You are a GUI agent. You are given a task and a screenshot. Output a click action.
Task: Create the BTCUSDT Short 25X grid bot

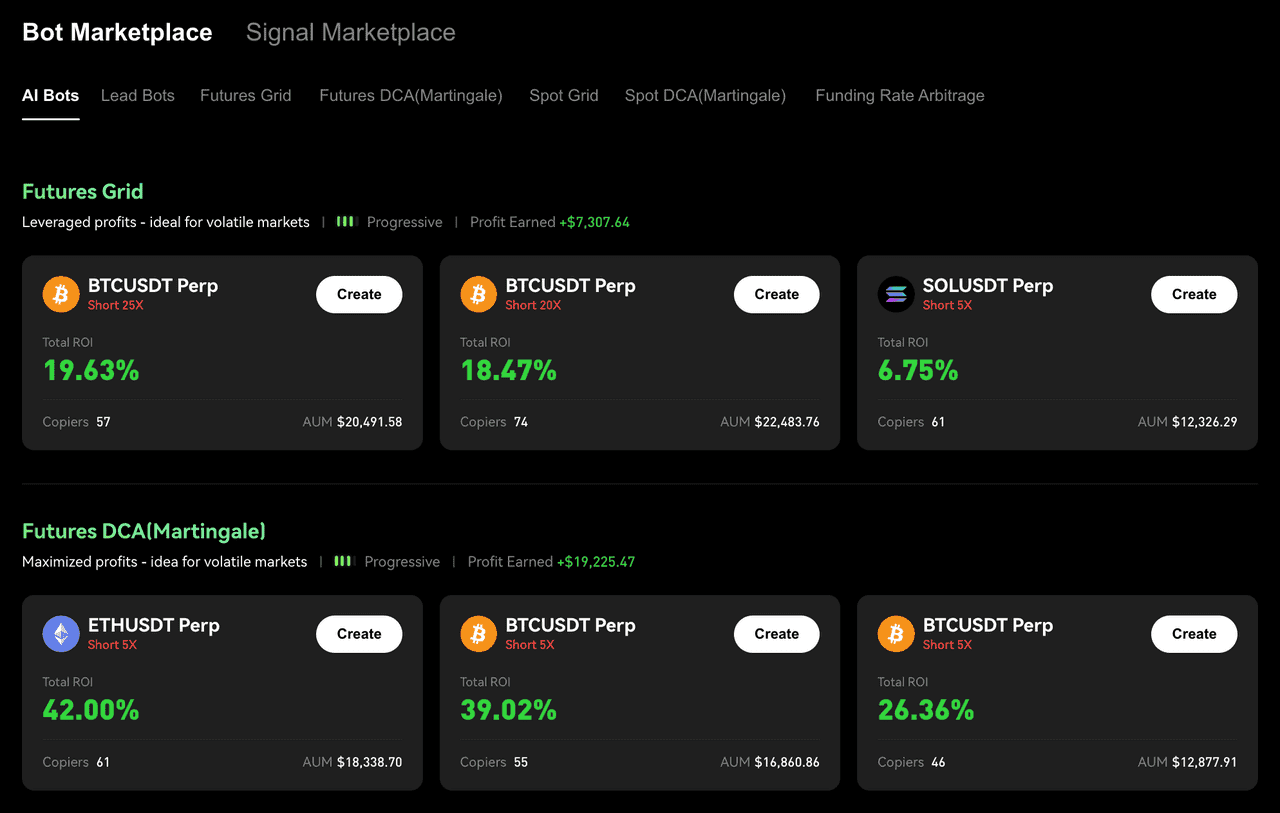[359, 294]
